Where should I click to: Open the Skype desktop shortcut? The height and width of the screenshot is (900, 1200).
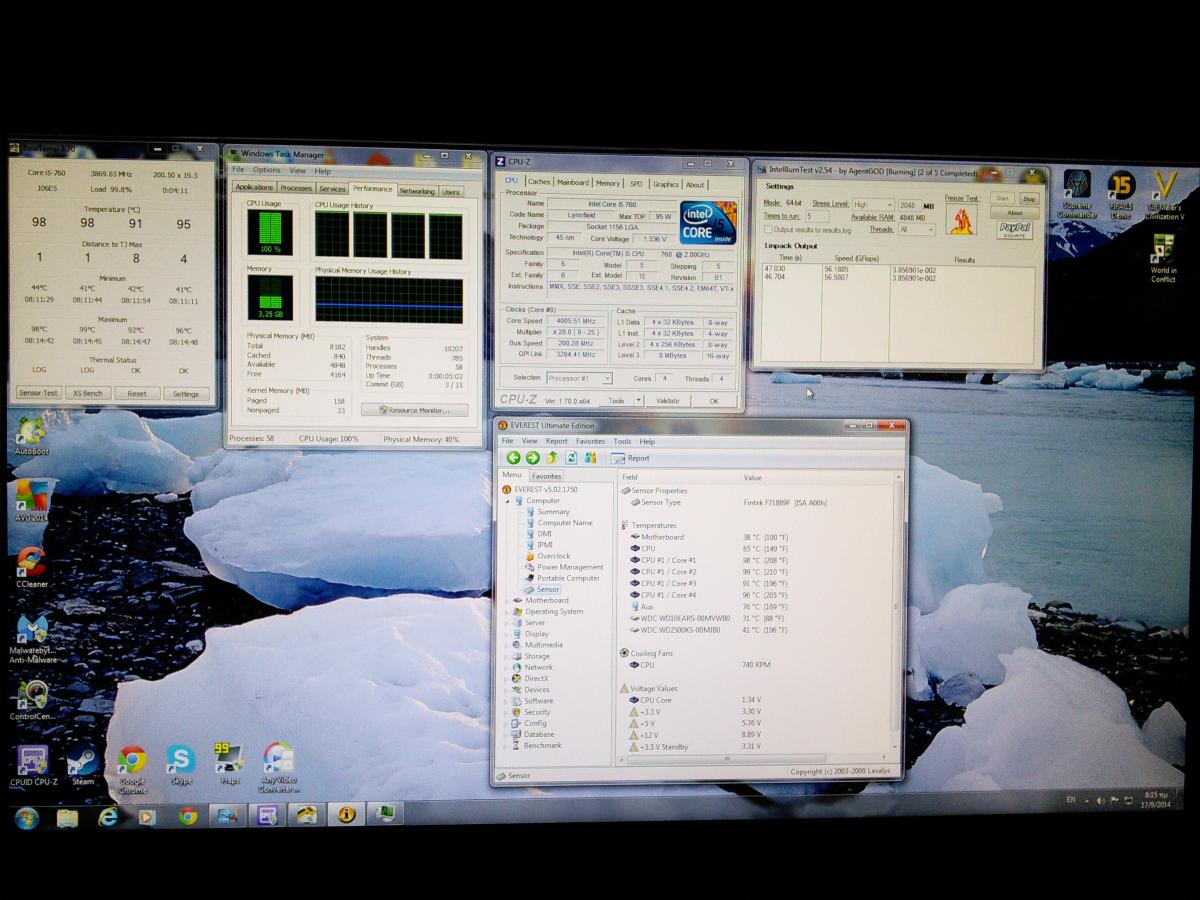click(x=181, y=765)
